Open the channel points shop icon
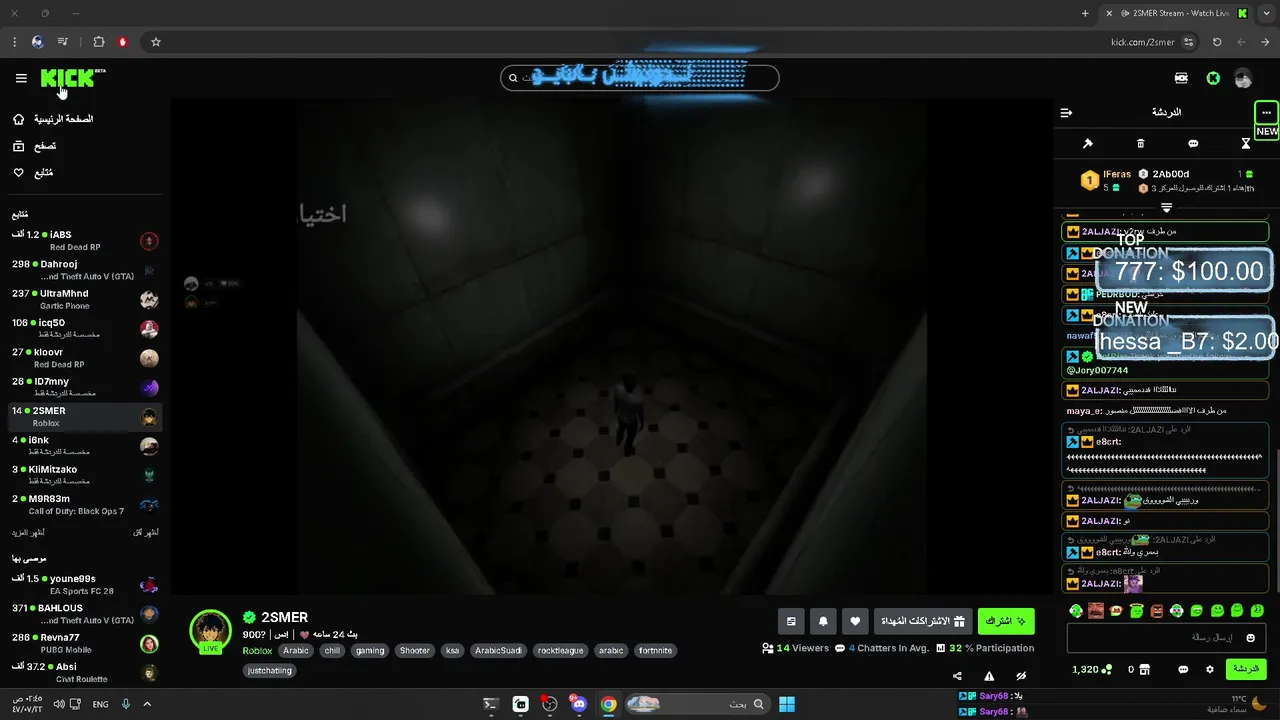This screenshot has width=1280, height=720. click(x=1144, y=669)
